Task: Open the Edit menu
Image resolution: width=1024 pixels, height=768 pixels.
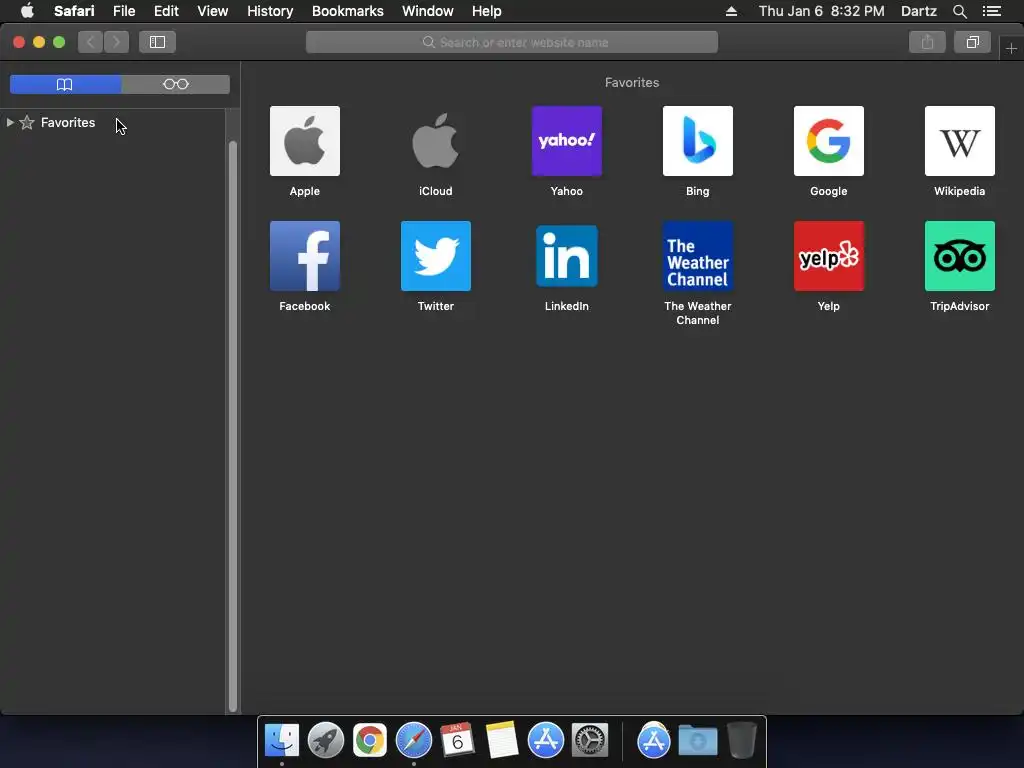Action: click(166, 11)
